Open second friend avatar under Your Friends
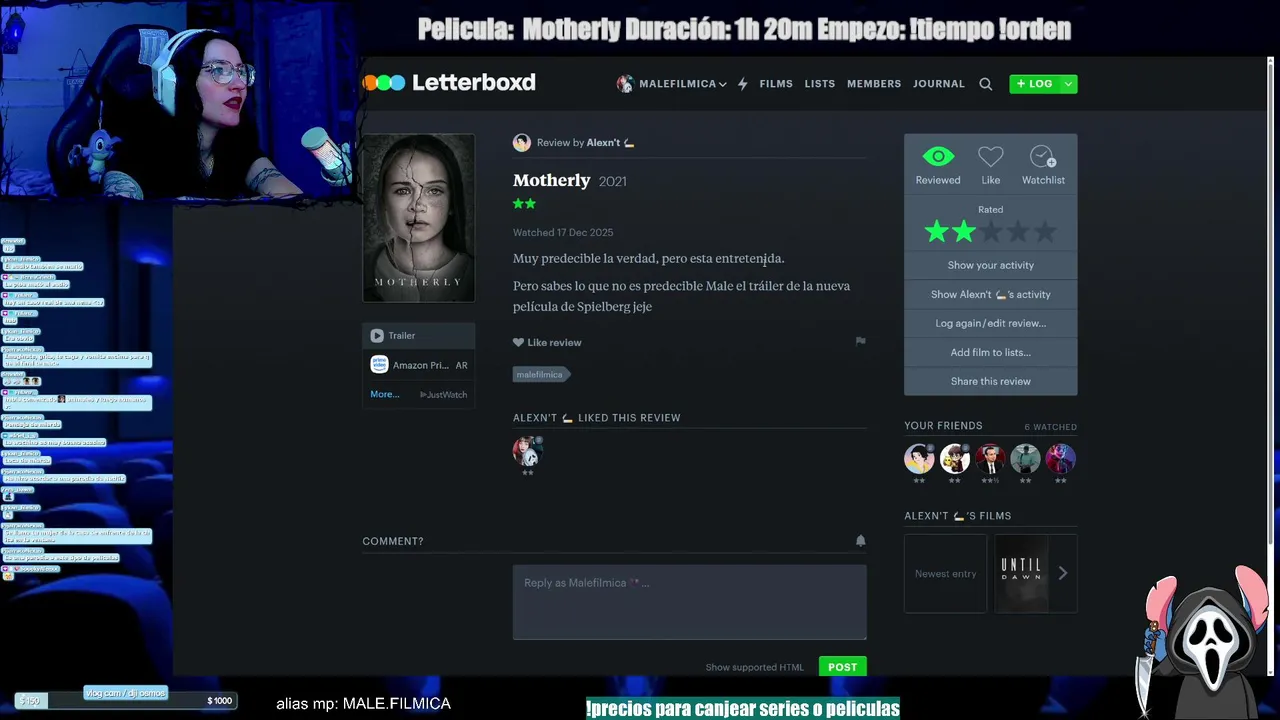This screenshot has width=1280, height=720. (955, 459)
